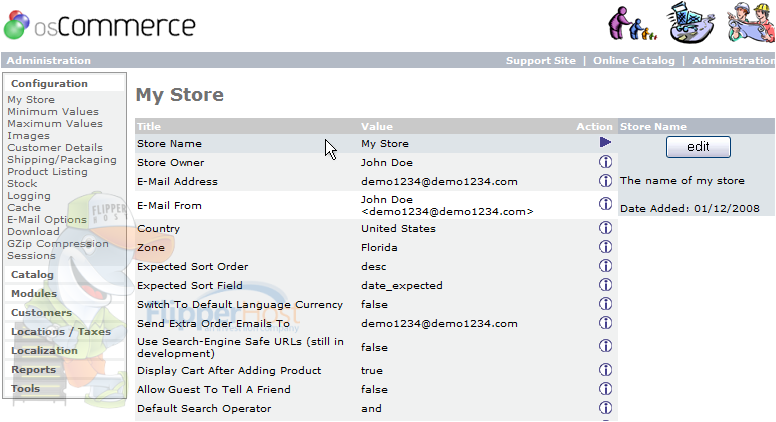Click the Florida zone value
The height and width of the screenshot is (422, 776).
(379, 247)
